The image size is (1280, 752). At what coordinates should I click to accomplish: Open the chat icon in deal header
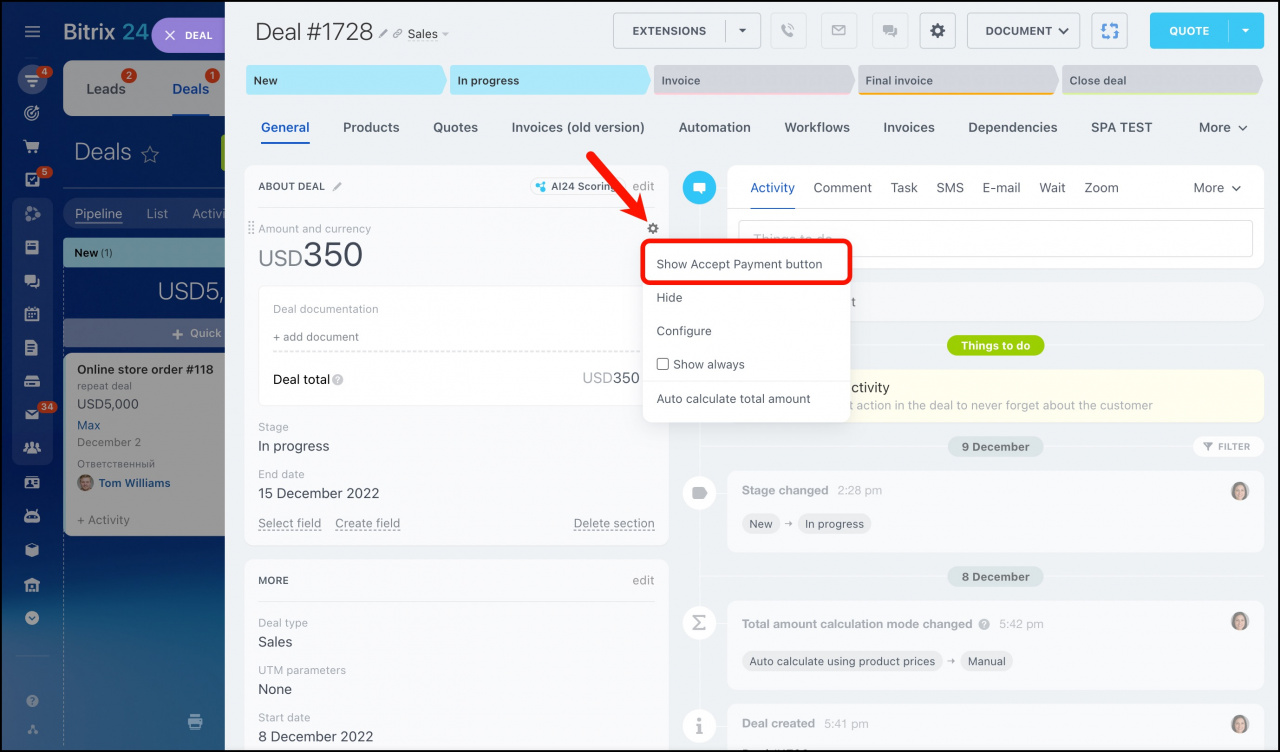889,31
